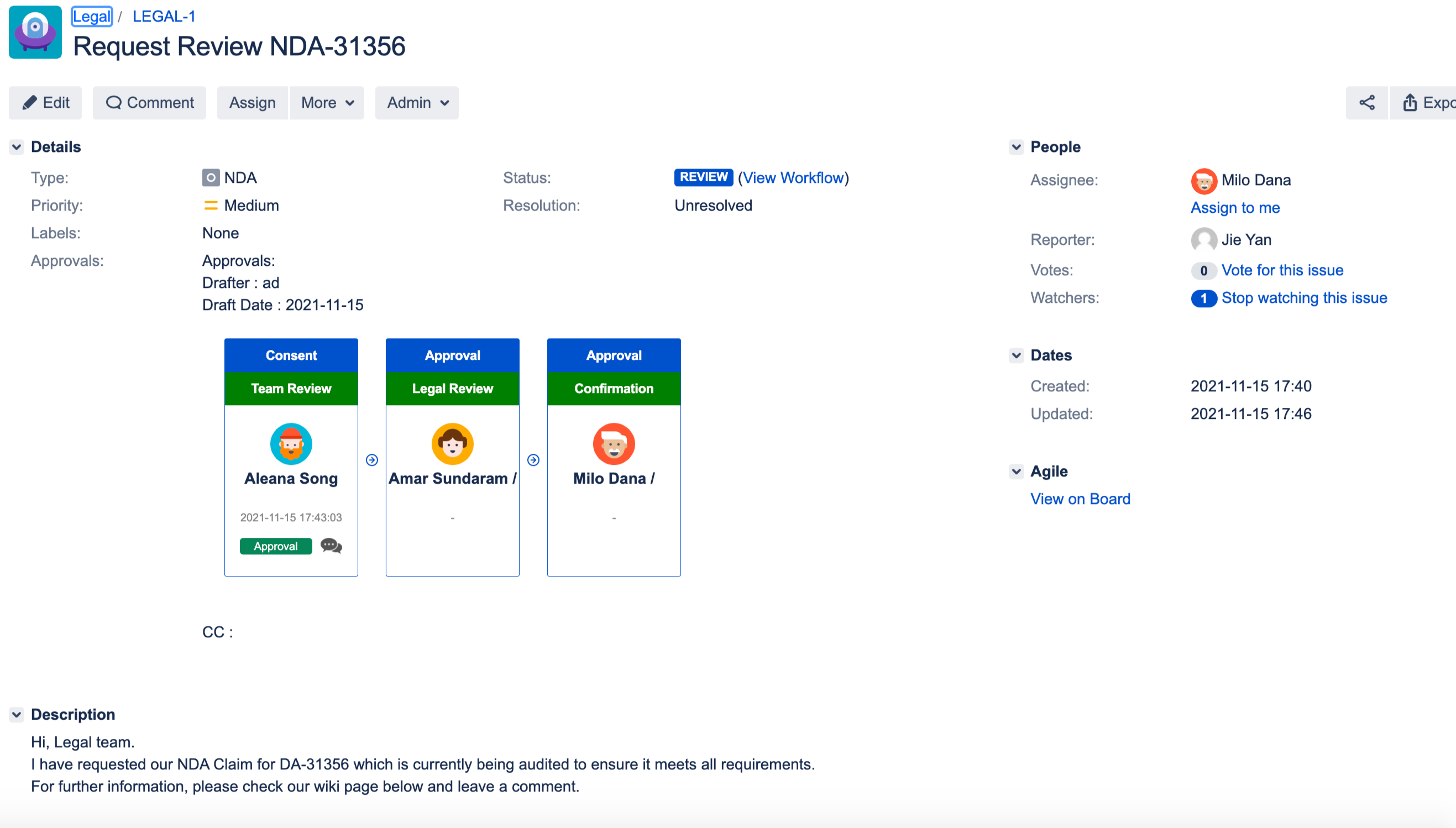1456x828 pixels.
Task: Open the View Workflow link
Action: [x=793, y=178]
